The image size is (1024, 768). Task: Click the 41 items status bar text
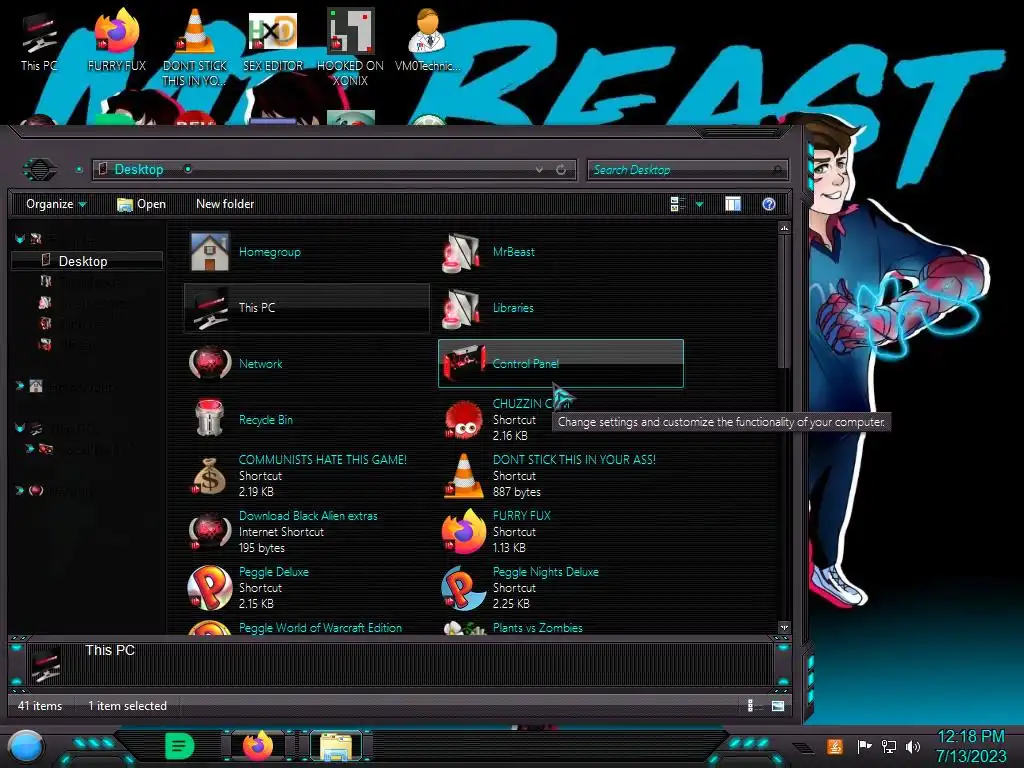[x=40, y=706]
